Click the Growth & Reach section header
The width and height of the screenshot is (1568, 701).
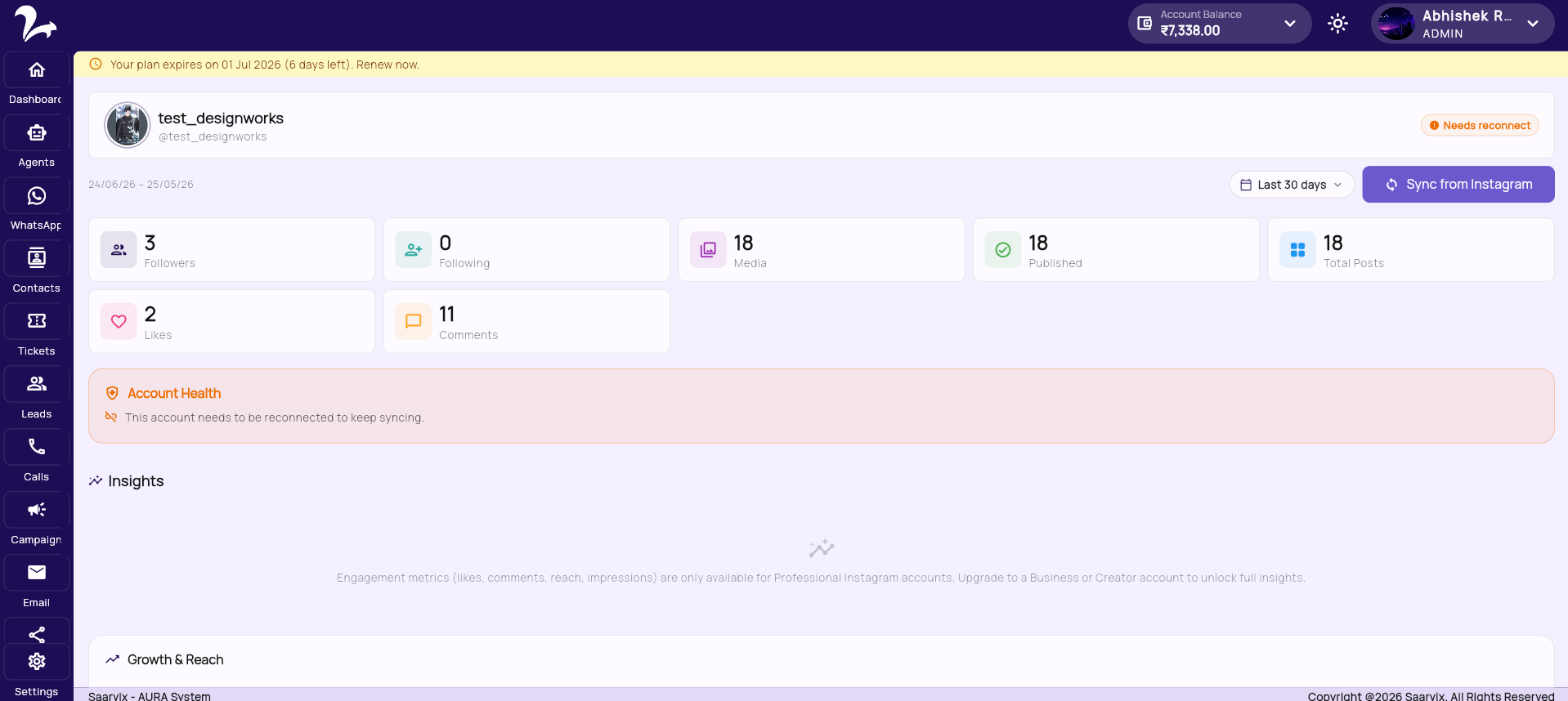click(x=176, y=659)
